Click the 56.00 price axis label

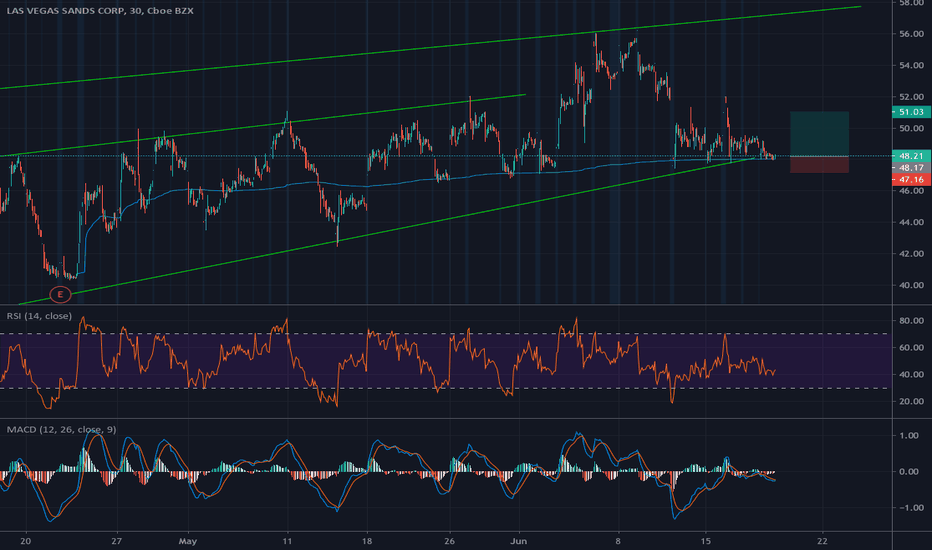(911, 34)
